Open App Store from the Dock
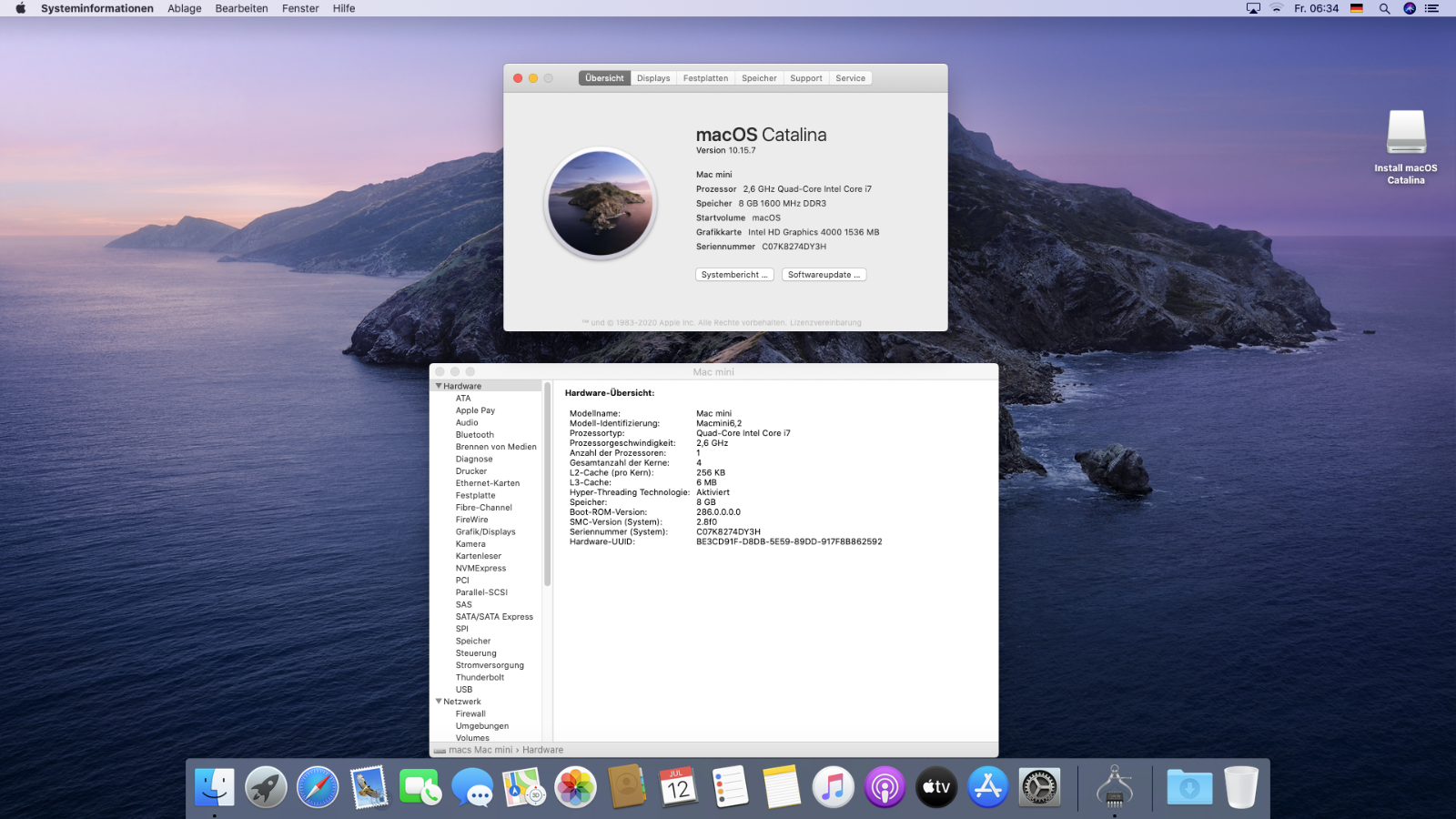The width and height of the screenshot is (1456, 819). pyautogui.click(x=988, y=787)
